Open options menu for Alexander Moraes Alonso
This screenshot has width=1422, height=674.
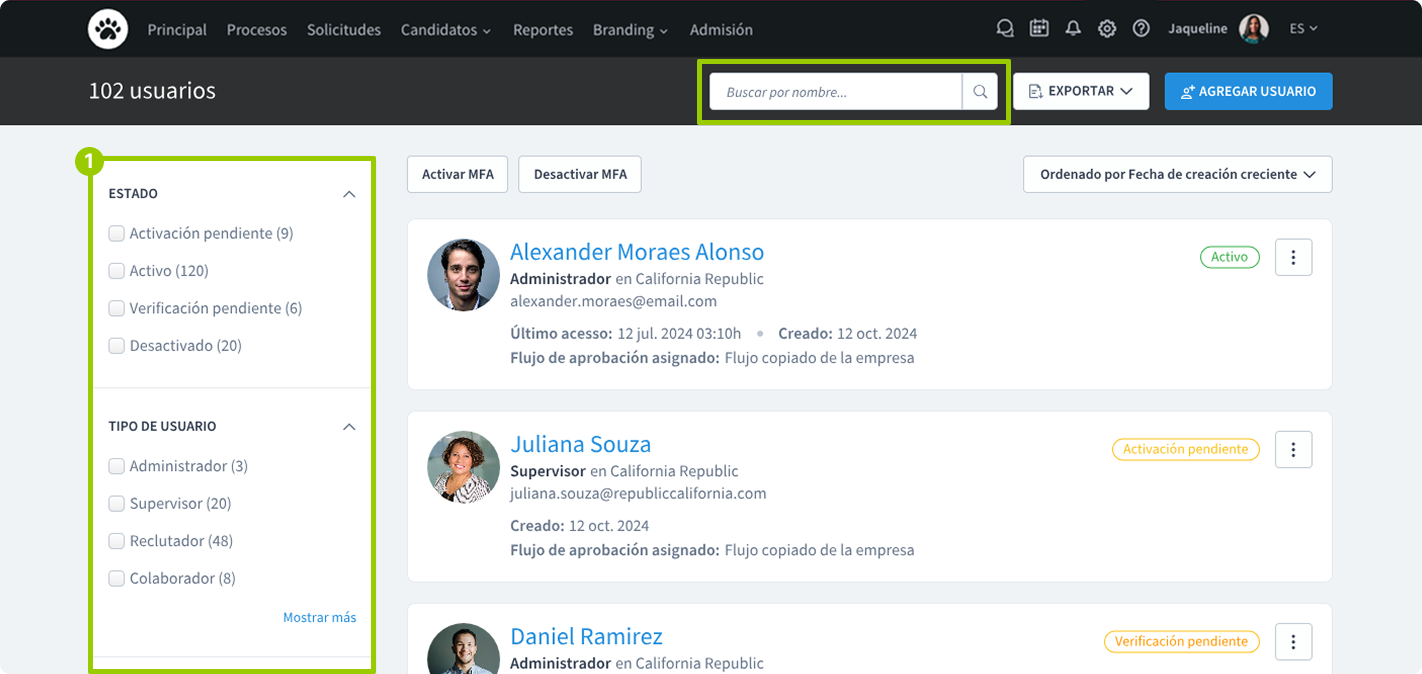click(1293, 258)
